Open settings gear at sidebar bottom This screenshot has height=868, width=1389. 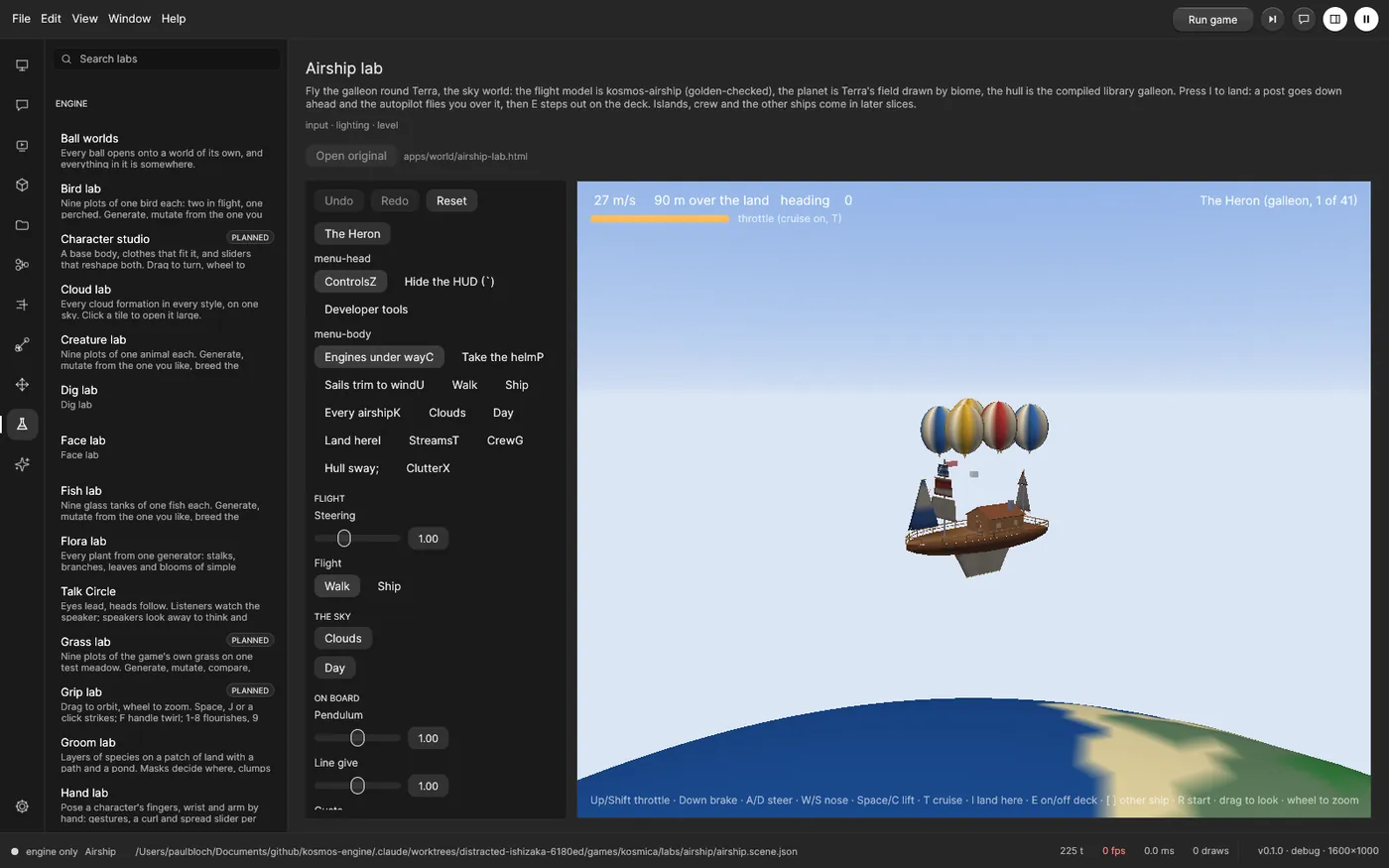click(x=22, y=806)
